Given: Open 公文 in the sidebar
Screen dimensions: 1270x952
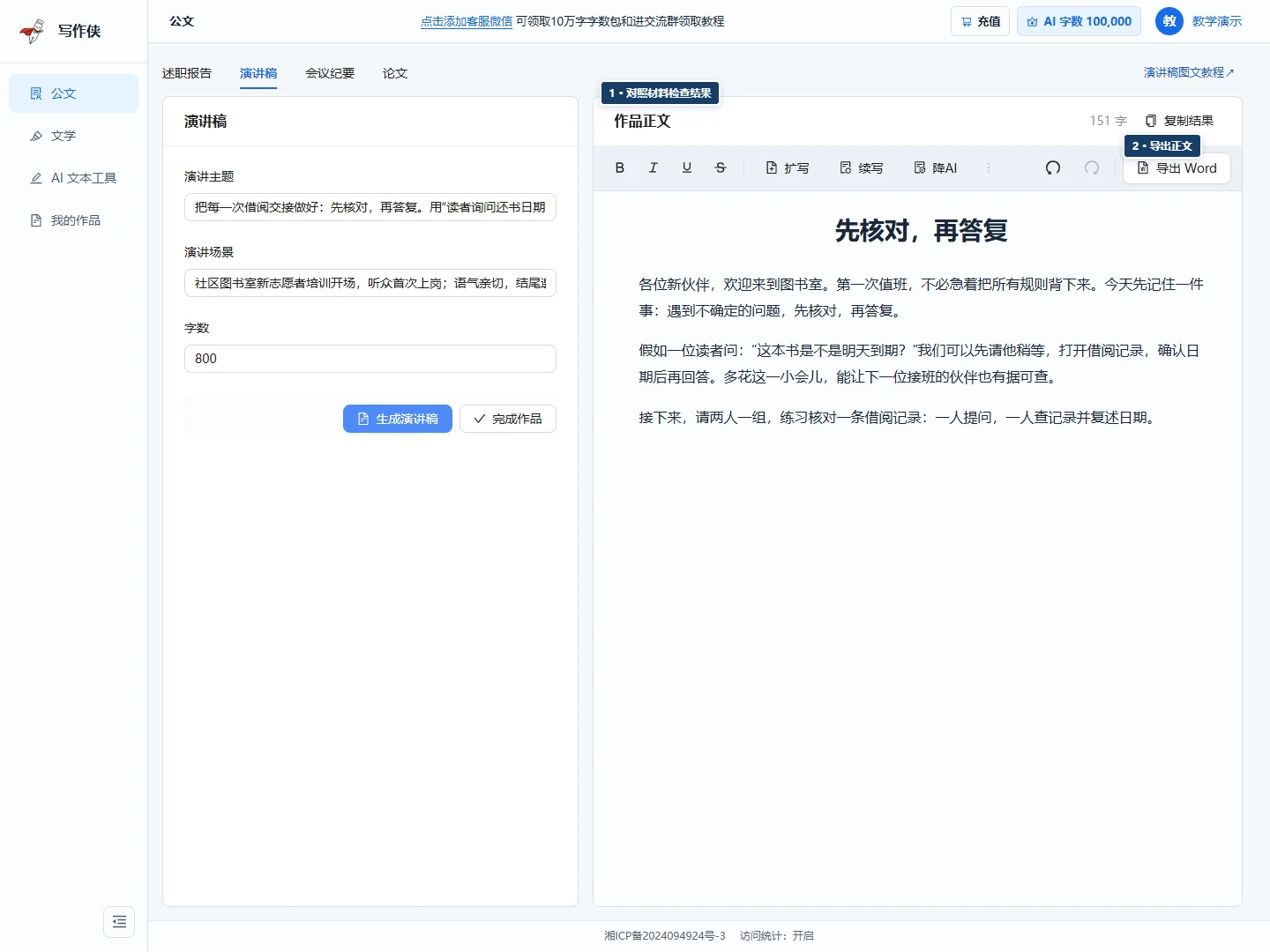Looking at the screenshot, I should [x=73, y=93].
